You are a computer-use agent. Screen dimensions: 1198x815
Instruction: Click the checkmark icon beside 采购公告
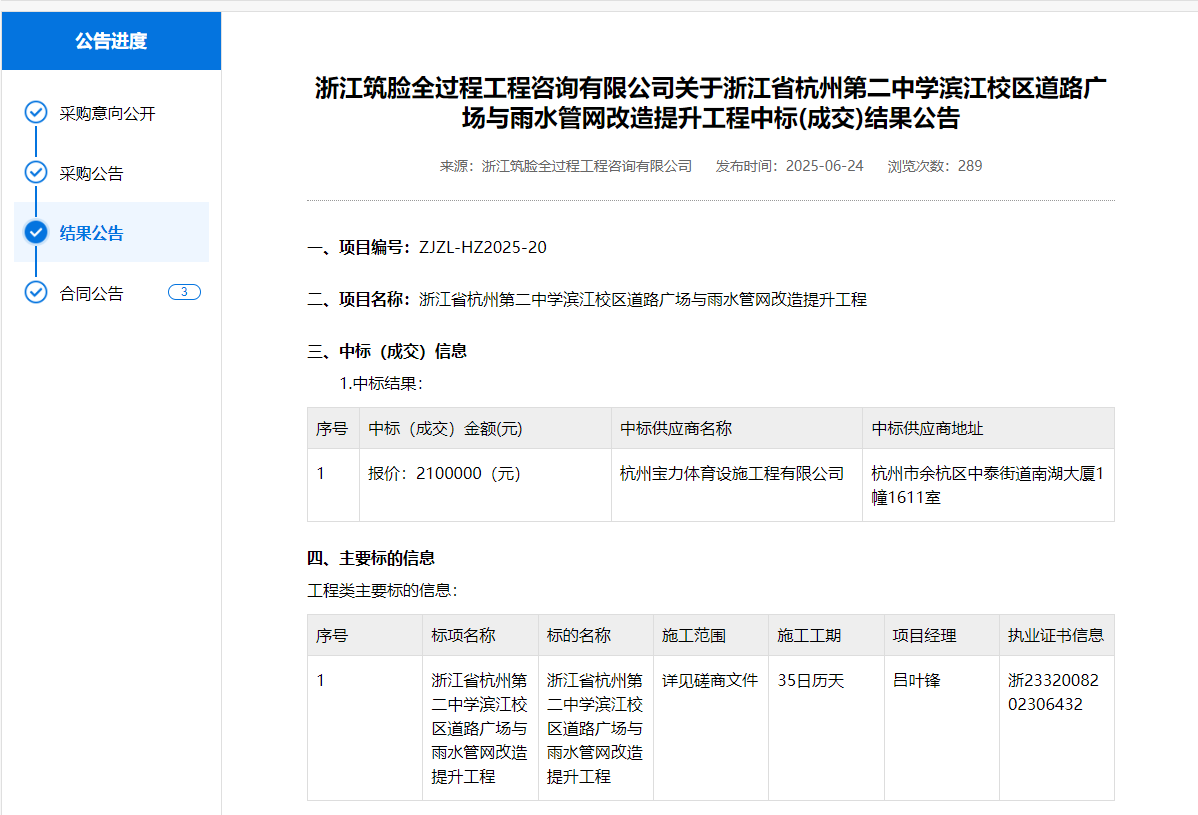click(36, 173)
